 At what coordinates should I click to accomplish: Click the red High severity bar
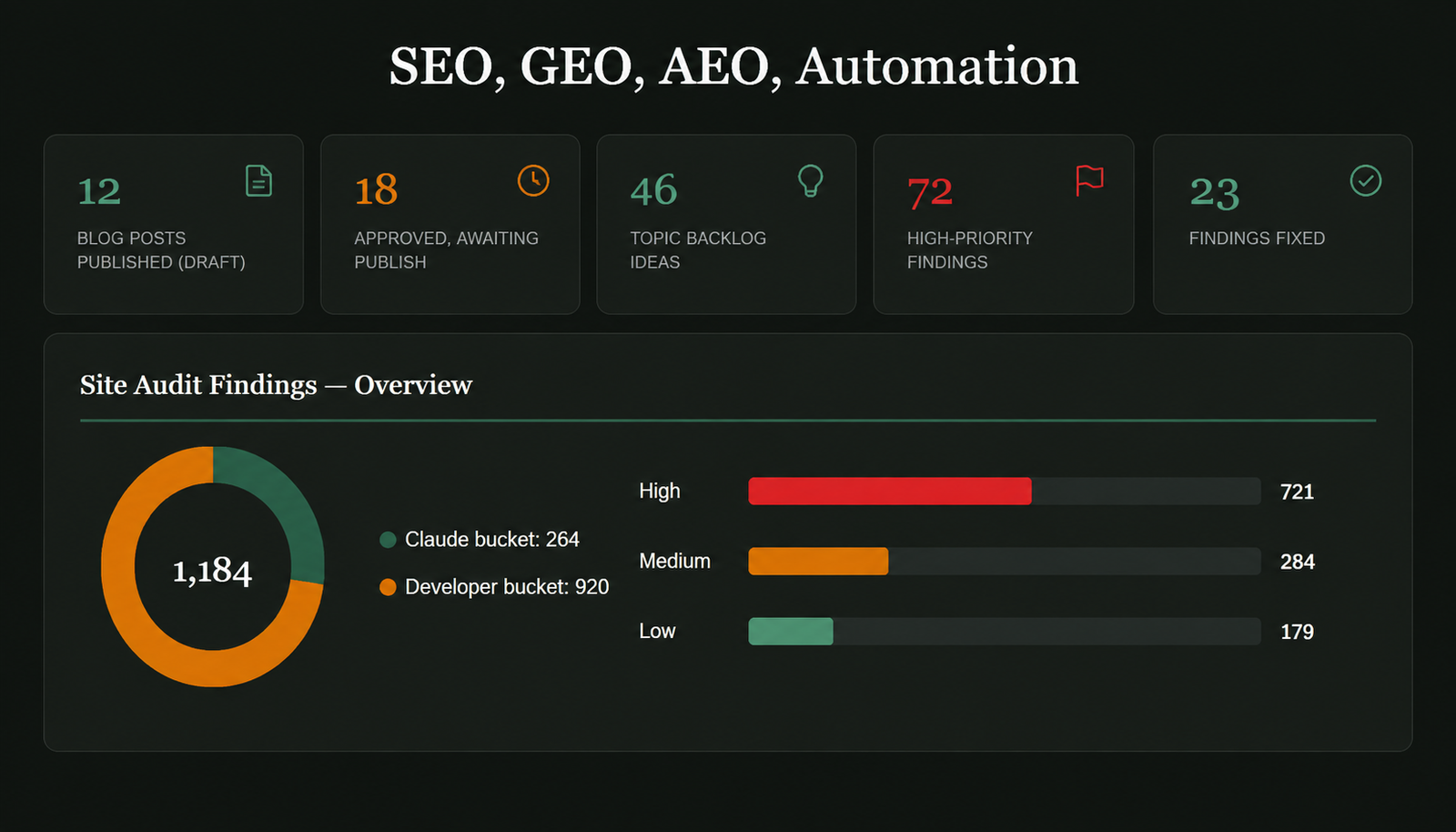890,491
